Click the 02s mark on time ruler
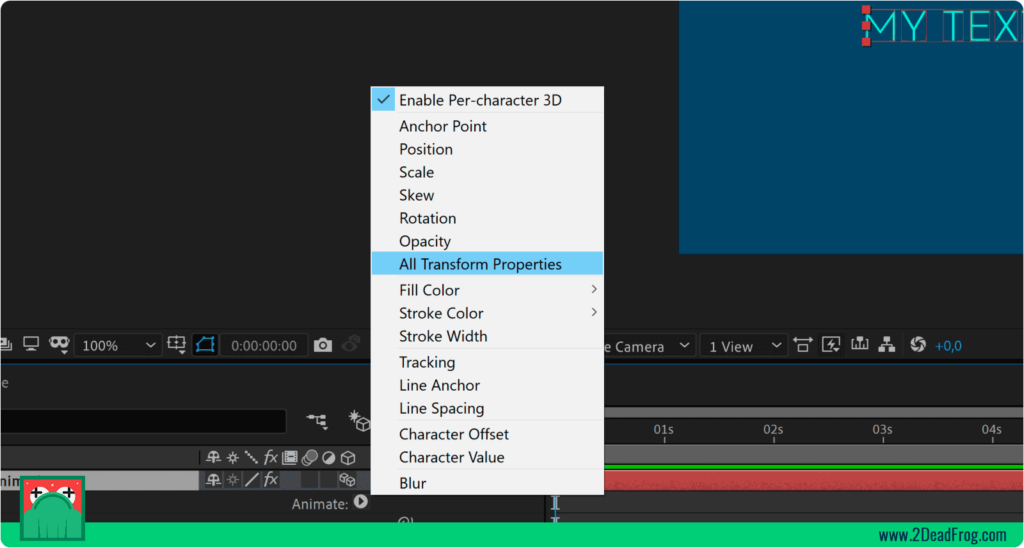This screenshot has width=1024, height=548. pos(773,430)
